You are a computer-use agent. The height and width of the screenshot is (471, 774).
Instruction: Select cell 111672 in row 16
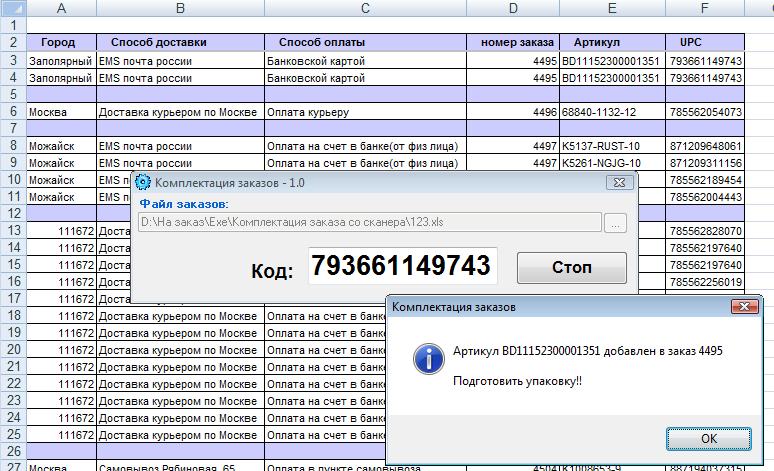[x=61, y=281]
